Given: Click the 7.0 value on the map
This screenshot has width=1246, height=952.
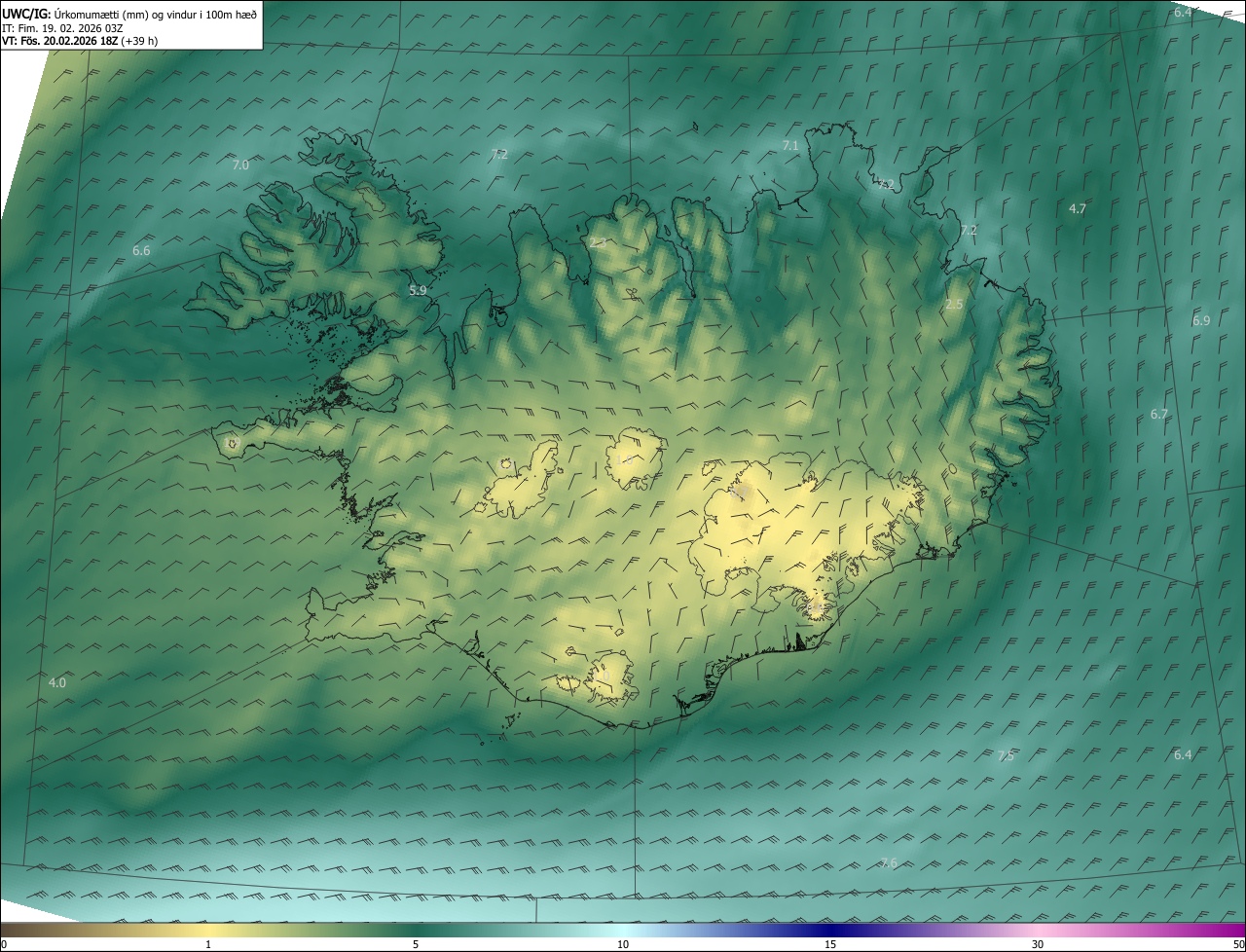Looking at the screenshot, I should click(x=240, y=165).
